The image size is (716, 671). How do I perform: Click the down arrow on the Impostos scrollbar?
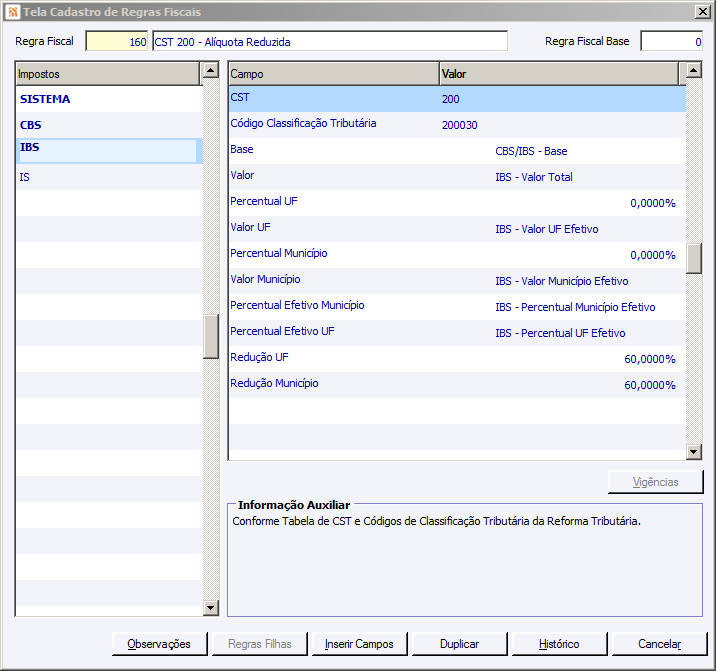(x=211, y=608)
